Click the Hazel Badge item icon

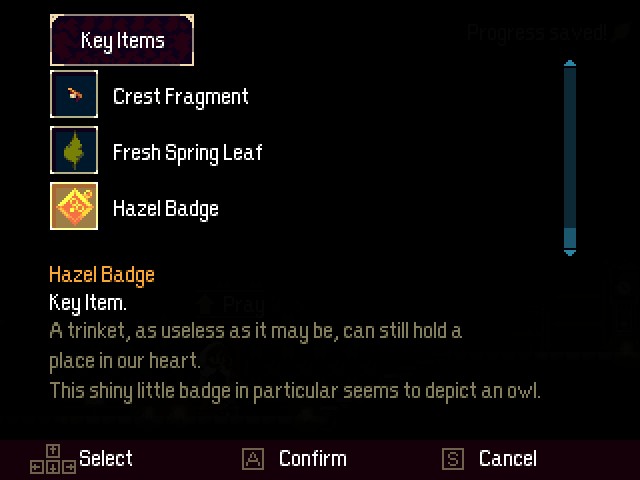[x=74, y=207]
